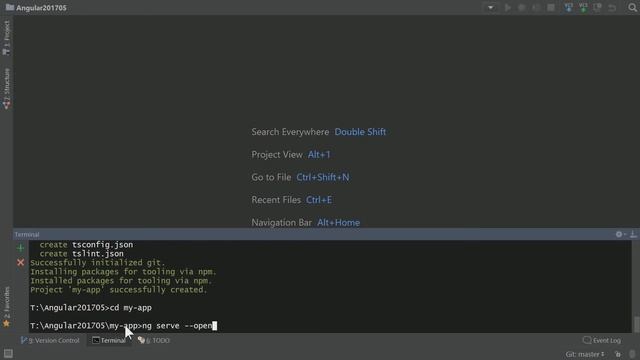This screenshot has width=640, height=360.
Task: Click the 'Ctrl+E' Recent Files hint
Action: click(x=319, y=200)
